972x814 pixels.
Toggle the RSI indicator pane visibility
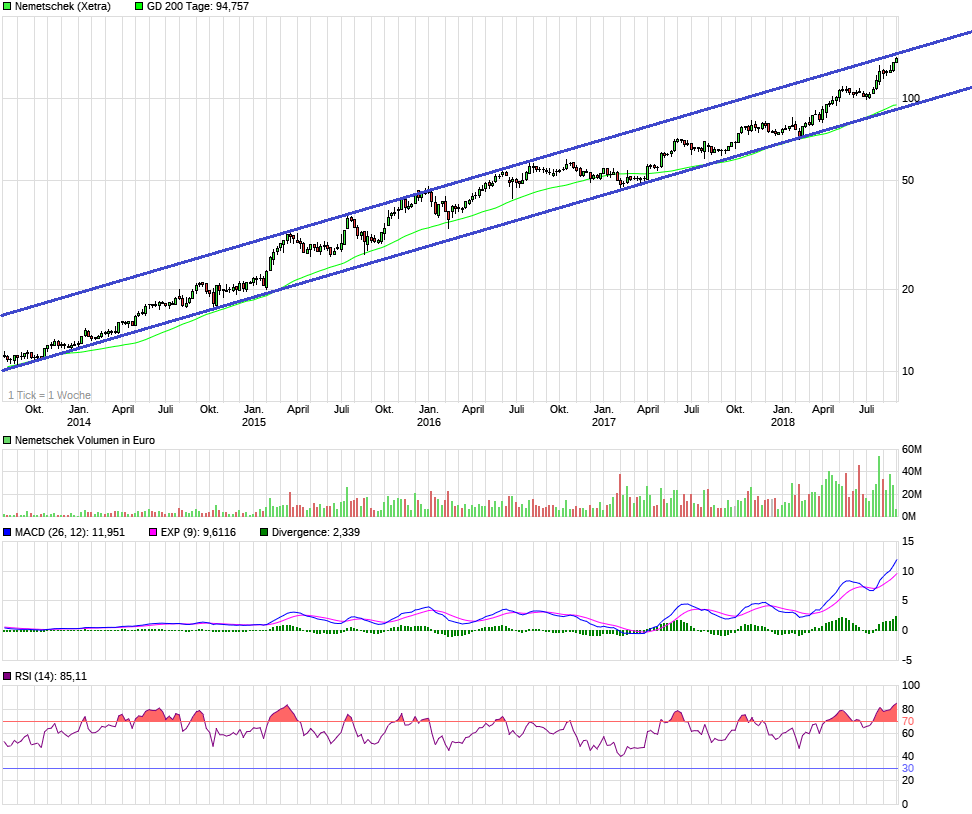(x=8, y=677)
